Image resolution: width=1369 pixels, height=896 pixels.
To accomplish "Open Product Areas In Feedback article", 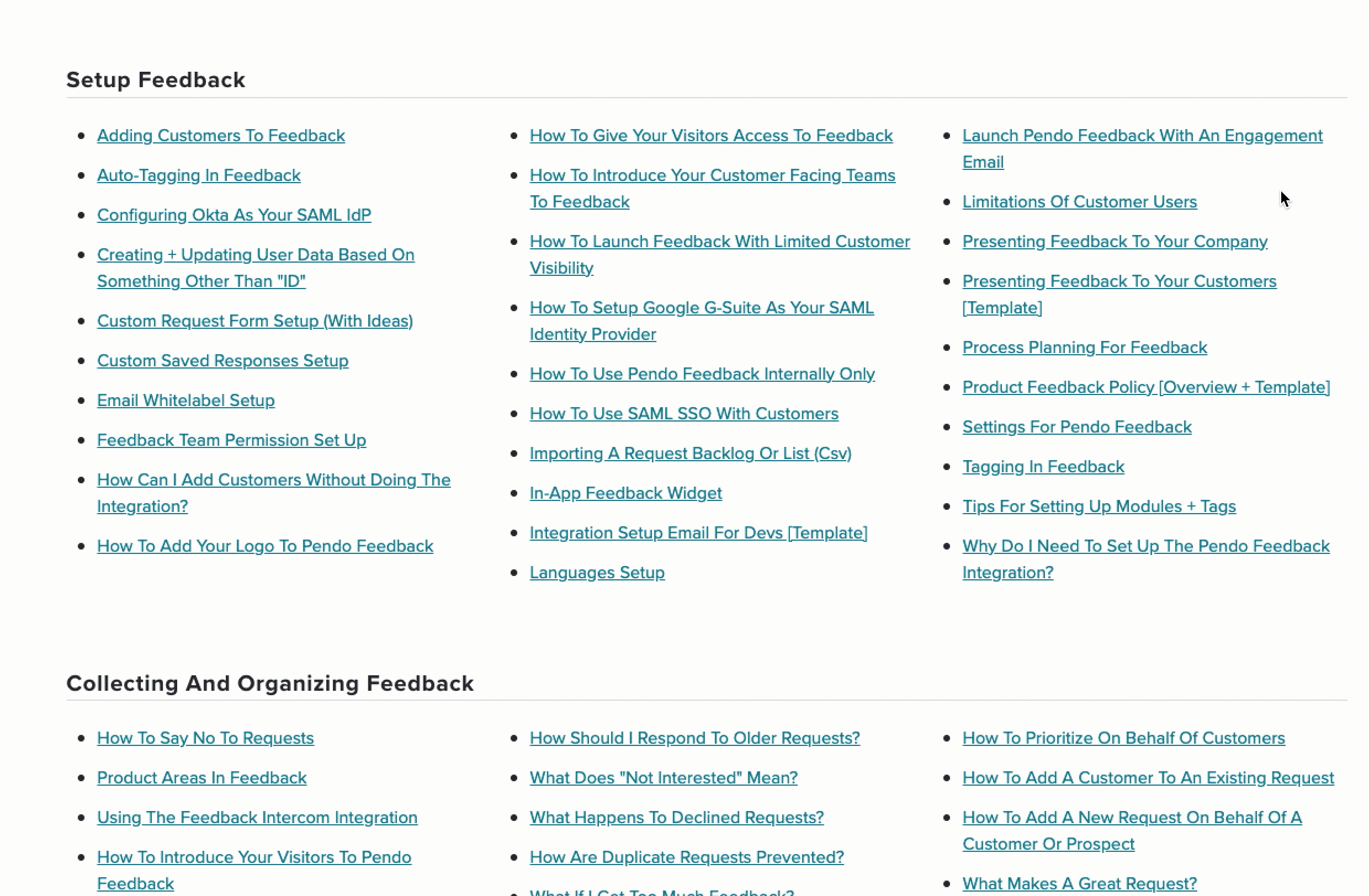I will click(x=202, y=778).
